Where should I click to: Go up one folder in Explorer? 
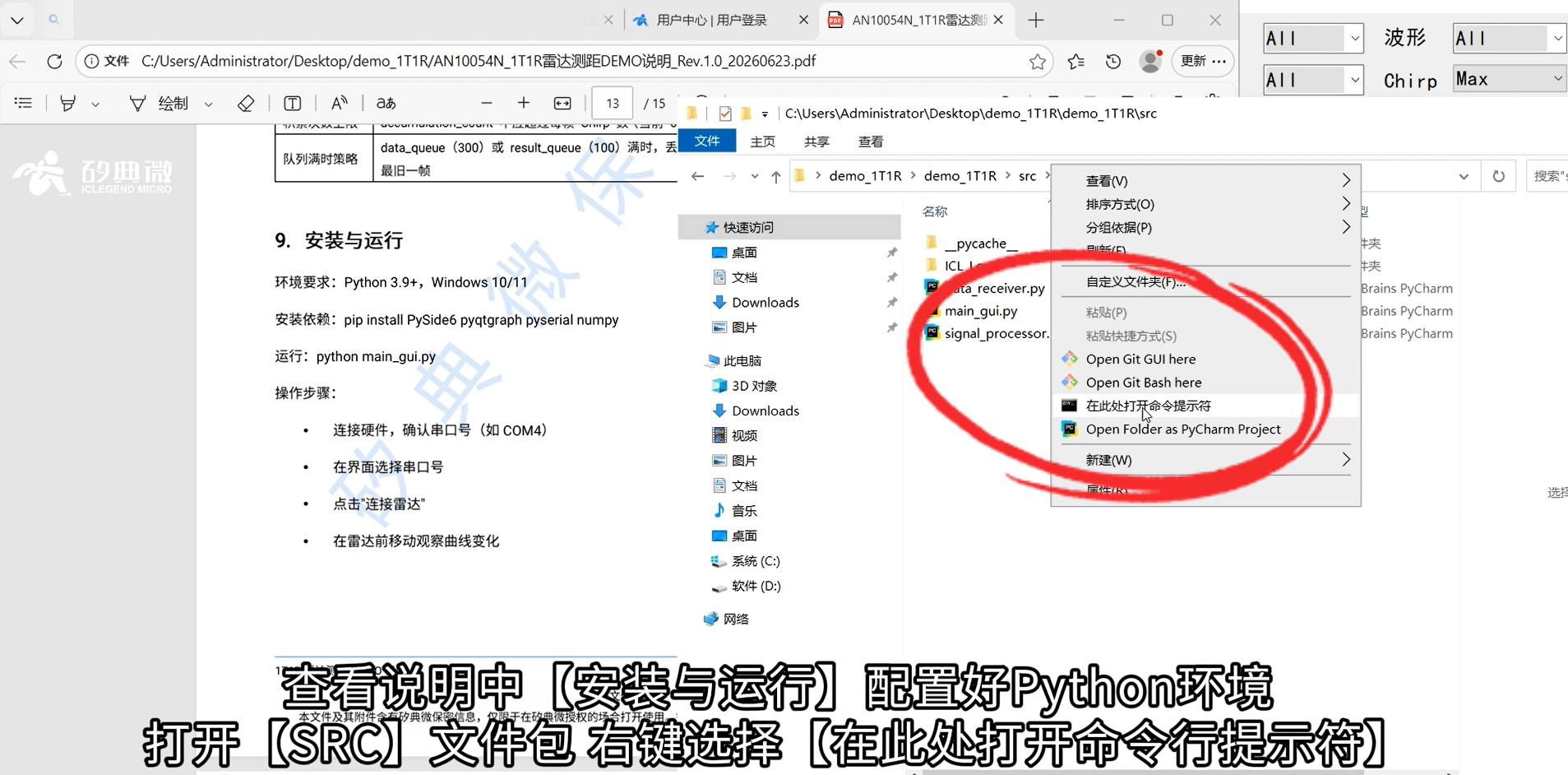[775, 176]
